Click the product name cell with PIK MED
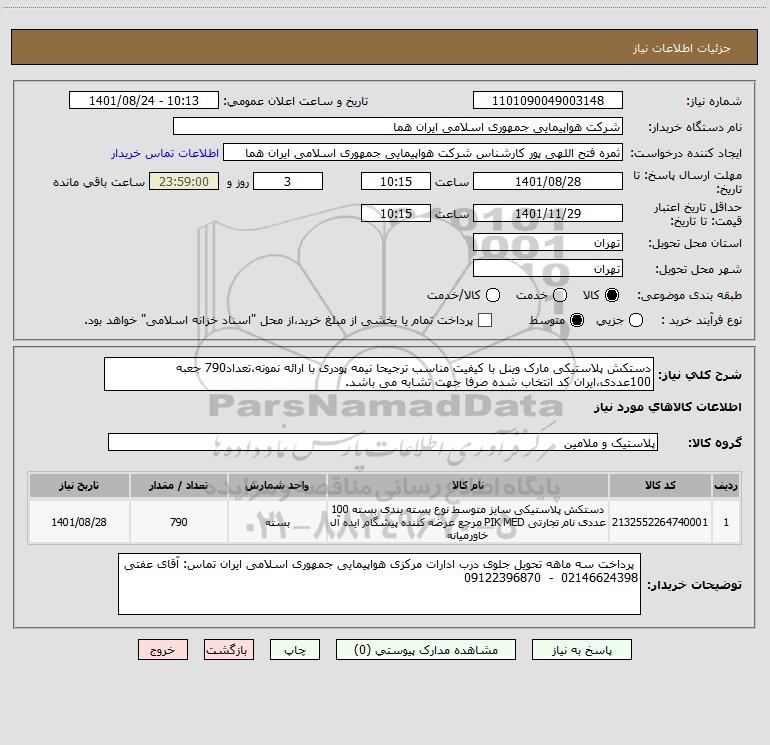Viewport: 770px width, 745px height. (x=468, y=522)
